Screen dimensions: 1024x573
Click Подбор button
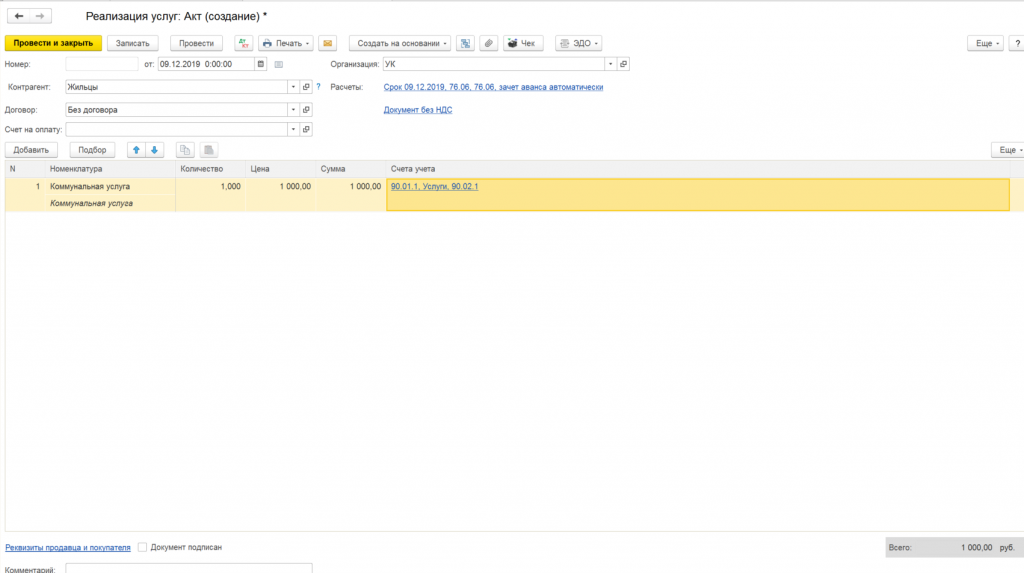tap(92, 150)
